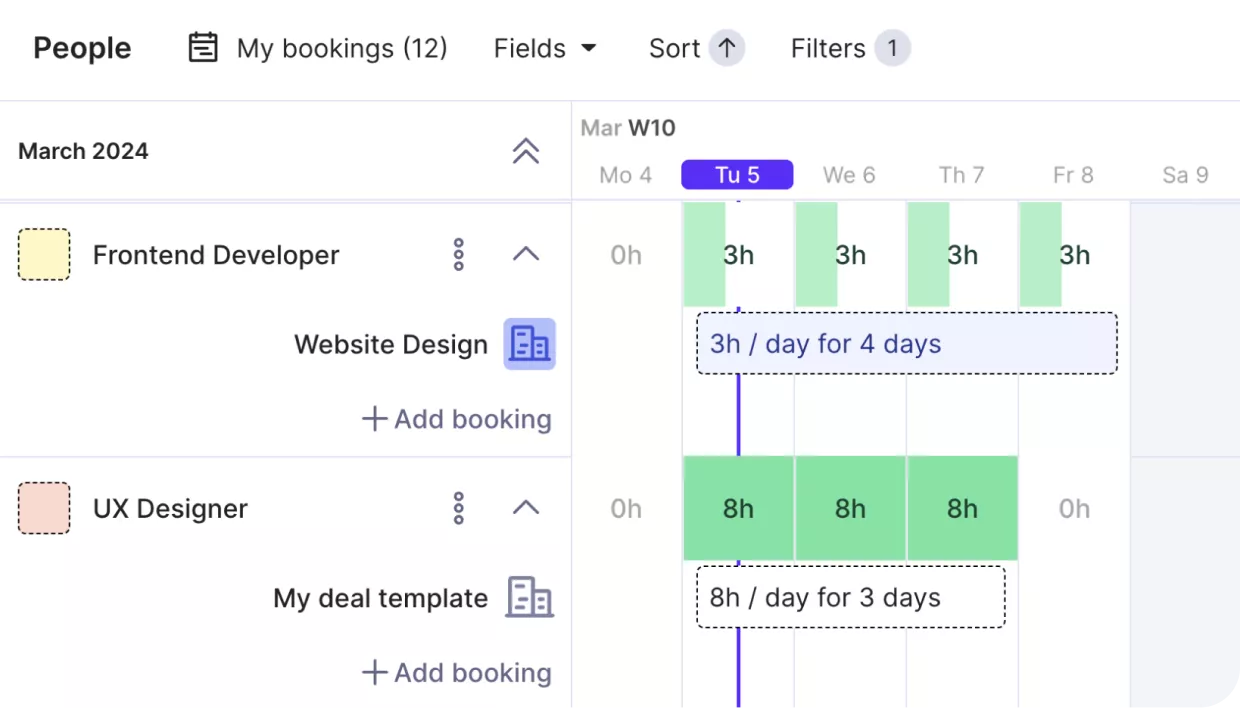Click UX Designer 8h cell on Wednesday

850,508
